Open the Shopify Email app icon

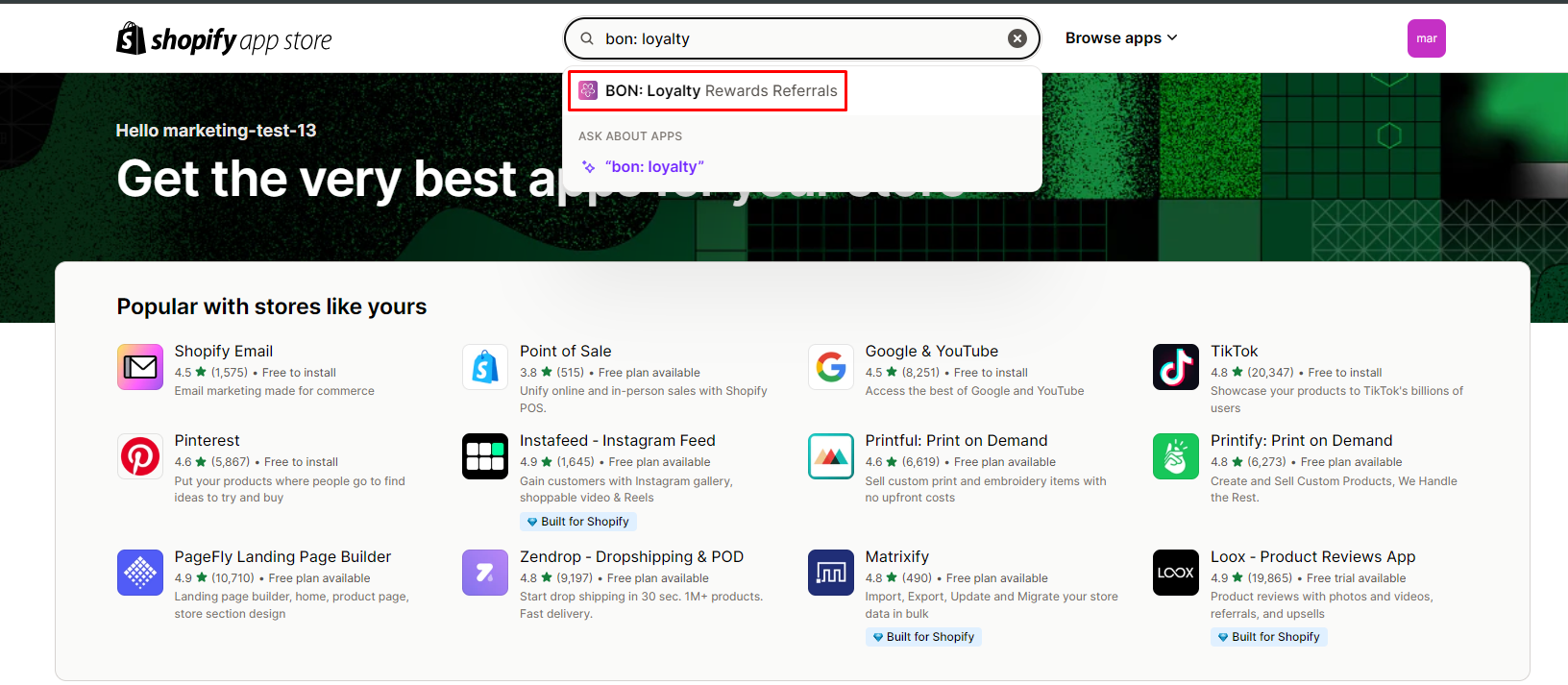coord(140,367)
